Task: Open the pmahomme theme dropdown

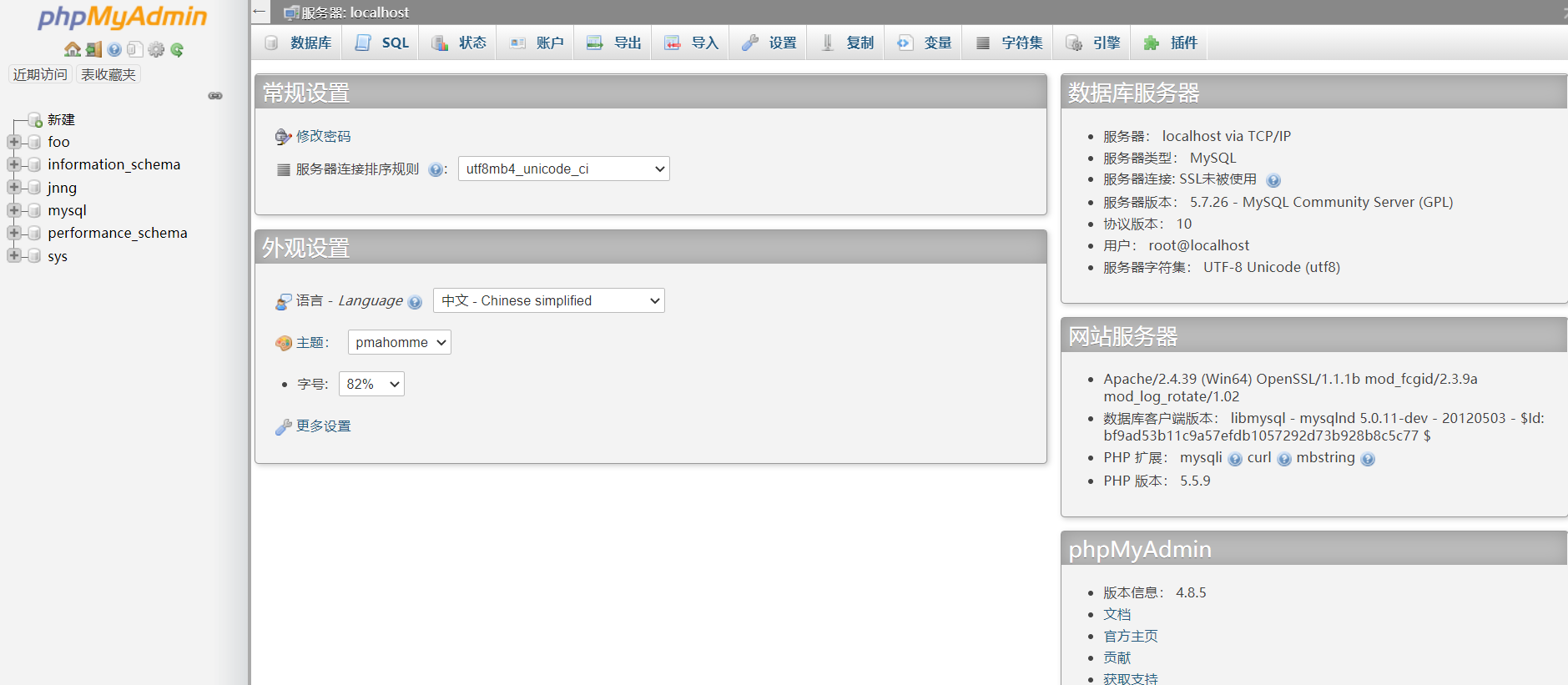Action: [400, 342]
